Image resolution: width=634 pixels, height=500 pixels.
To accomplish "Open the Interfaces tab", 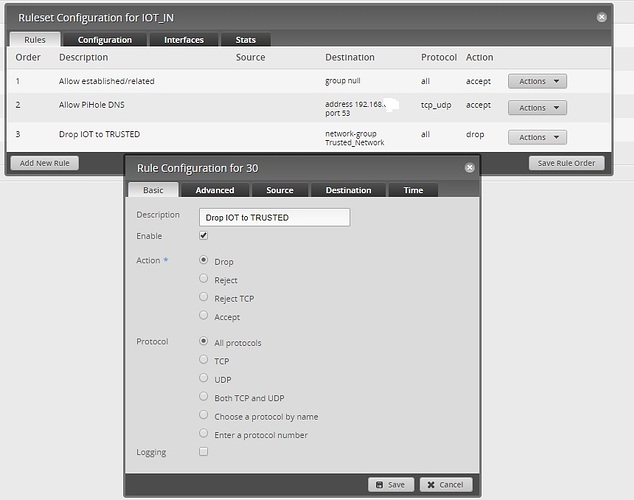I will coord(184,40).
